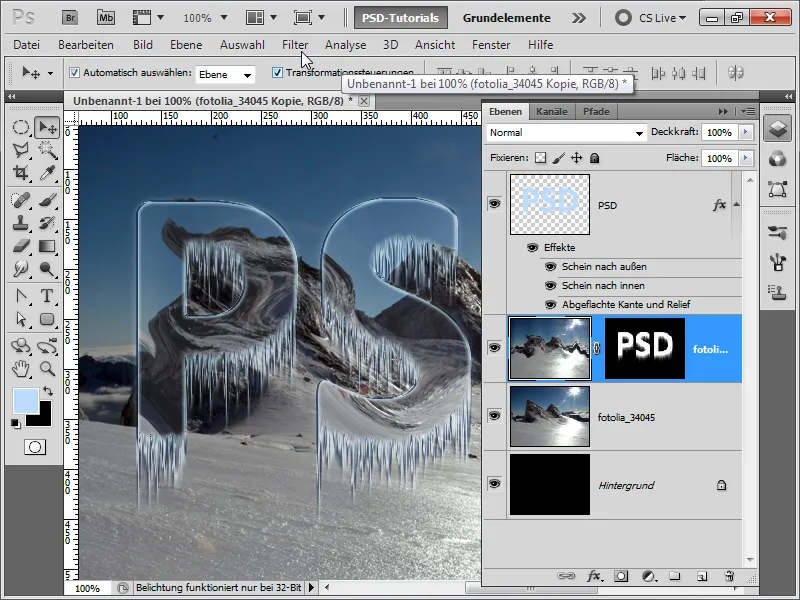
Task: Select the History Brush tool
Action: coord(47,223)
